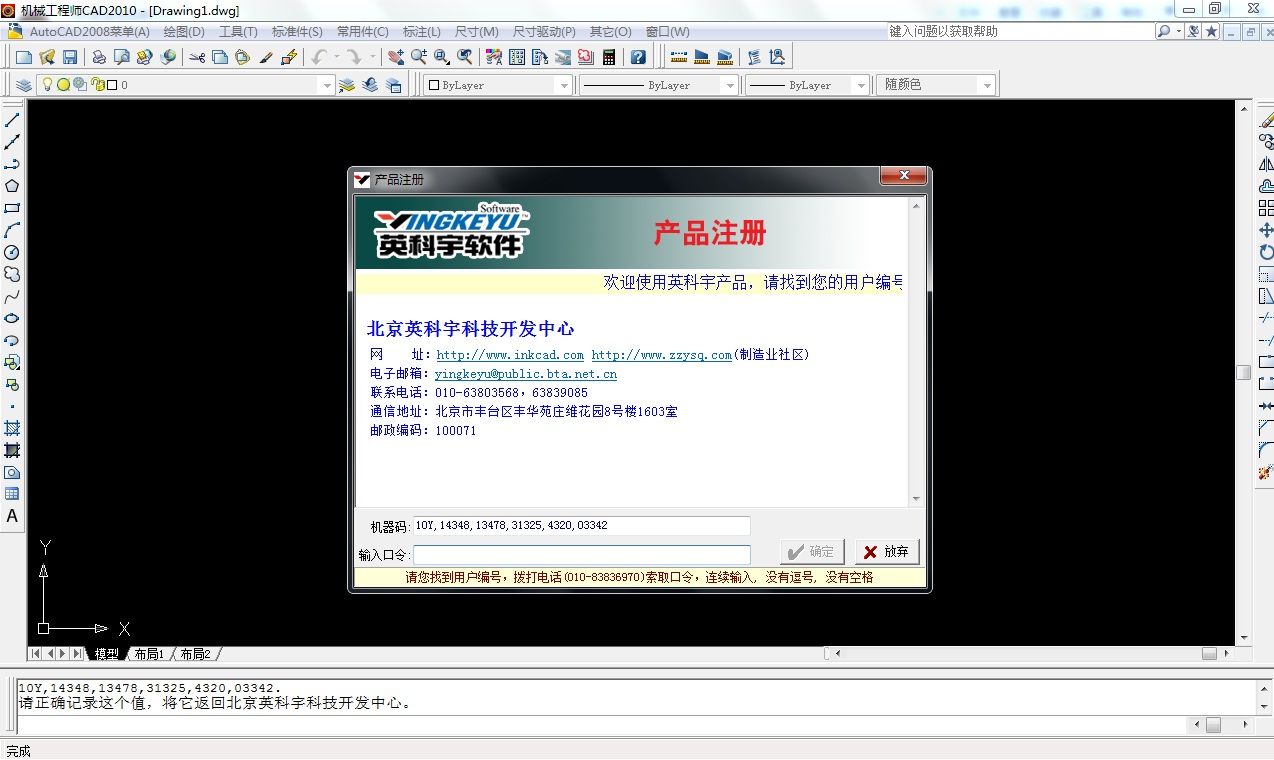
Task: Select the Circle drawing tool
Action: click(12, 252)
